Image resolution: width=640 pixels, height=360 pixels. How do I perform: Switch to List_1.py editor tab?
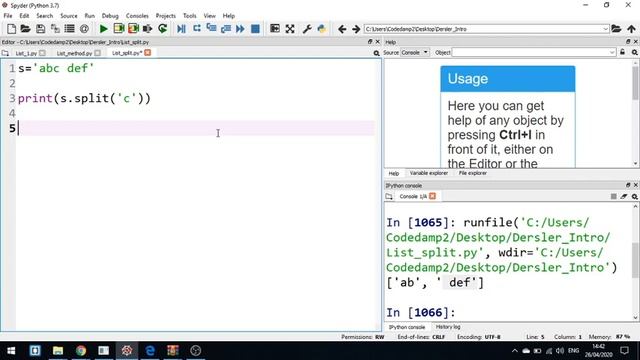pos(26,53)
